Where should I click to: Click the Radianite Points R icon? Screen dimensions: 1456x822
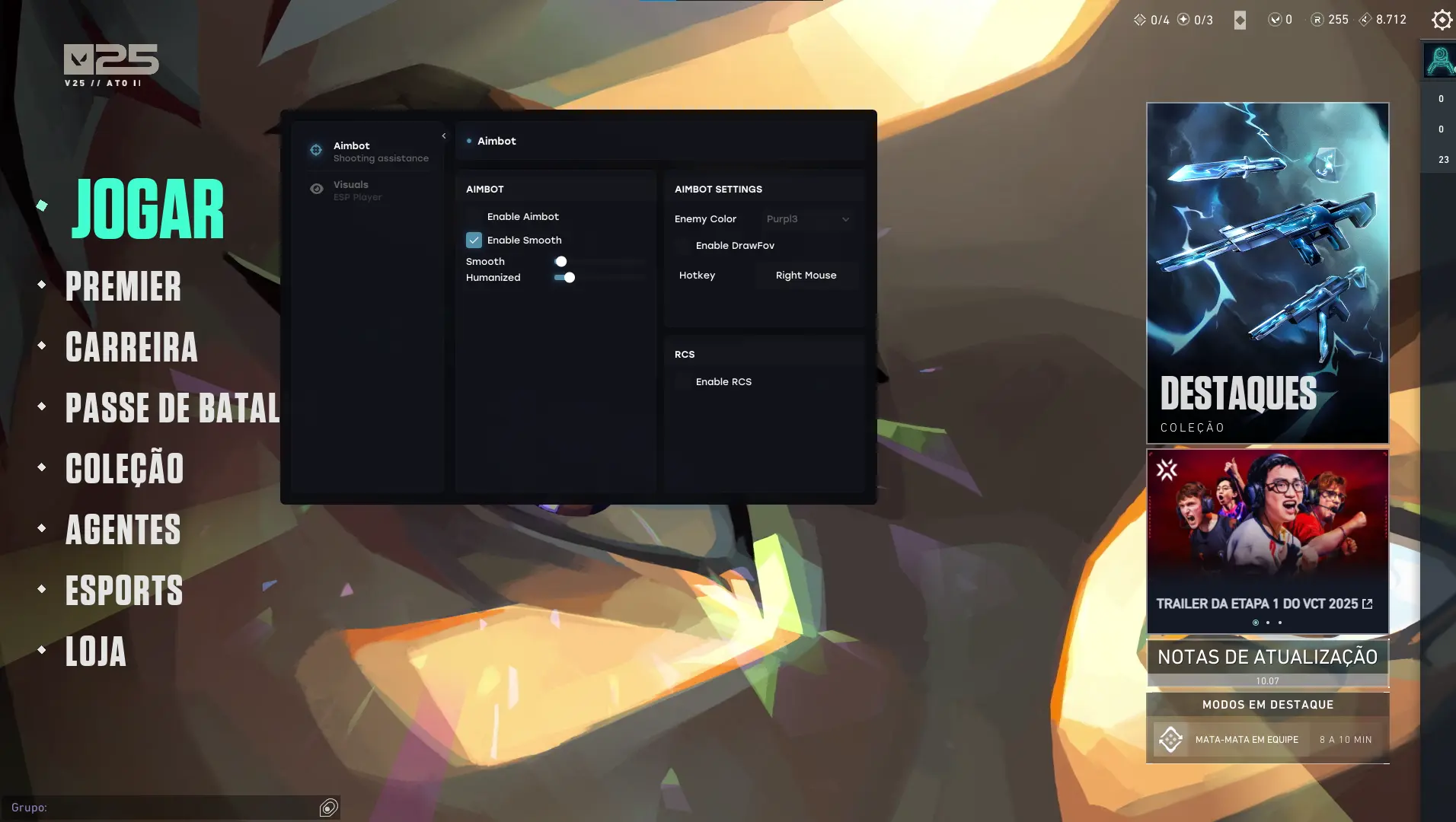coord(1317,20)
